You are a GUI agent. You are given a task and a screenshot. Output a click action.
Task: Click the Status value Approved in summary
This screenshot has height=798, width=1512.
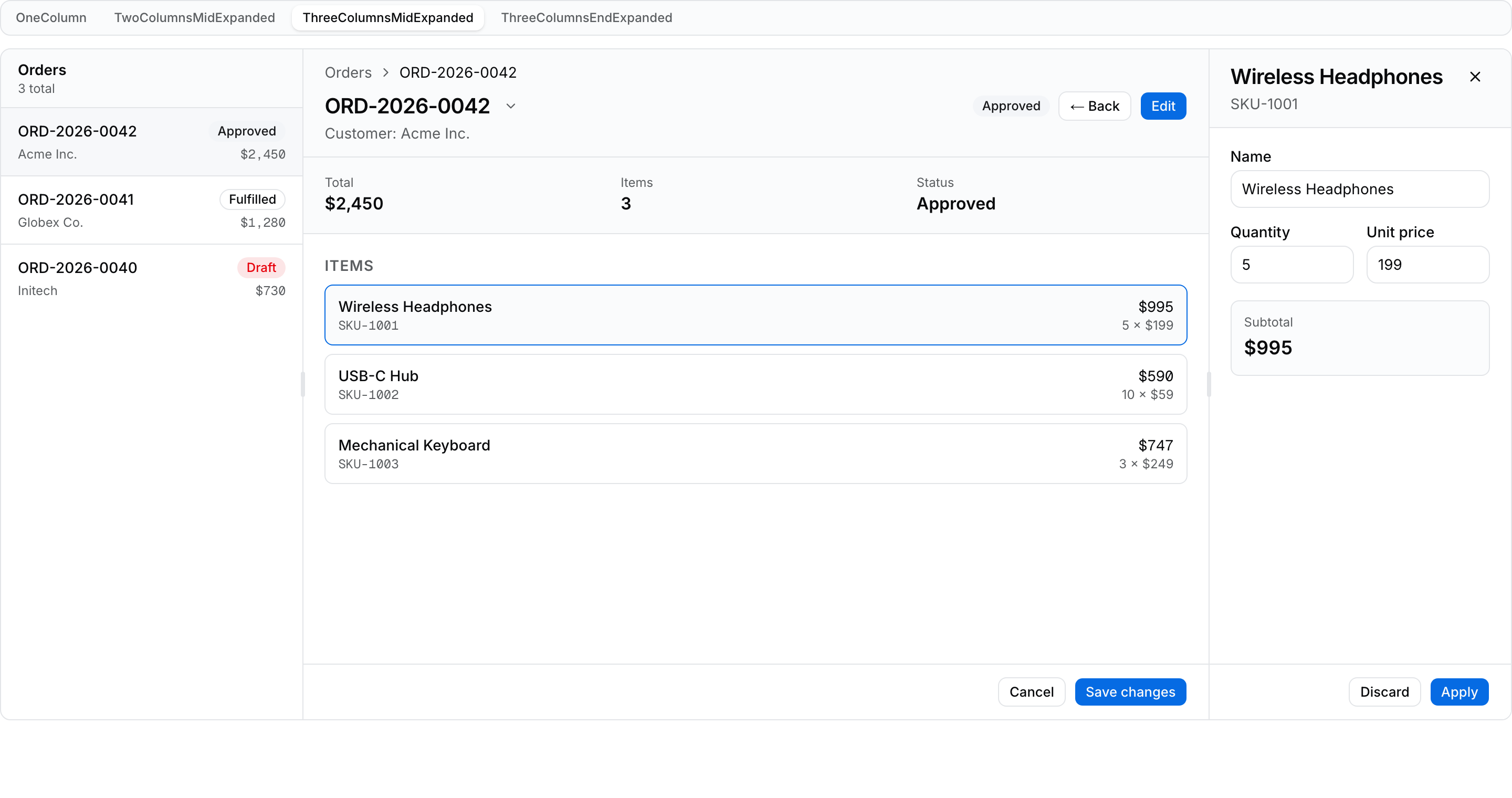[x=955, y=204]
